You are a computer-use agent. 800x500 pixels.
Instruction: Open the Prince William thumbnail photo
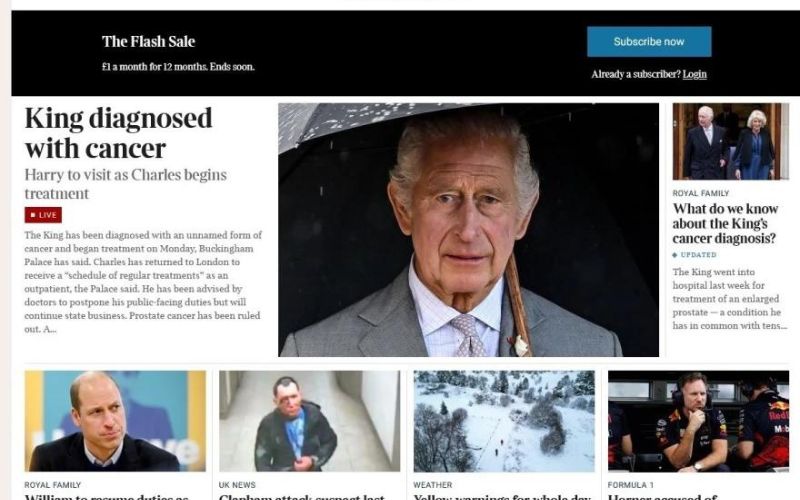click(115, 421)
